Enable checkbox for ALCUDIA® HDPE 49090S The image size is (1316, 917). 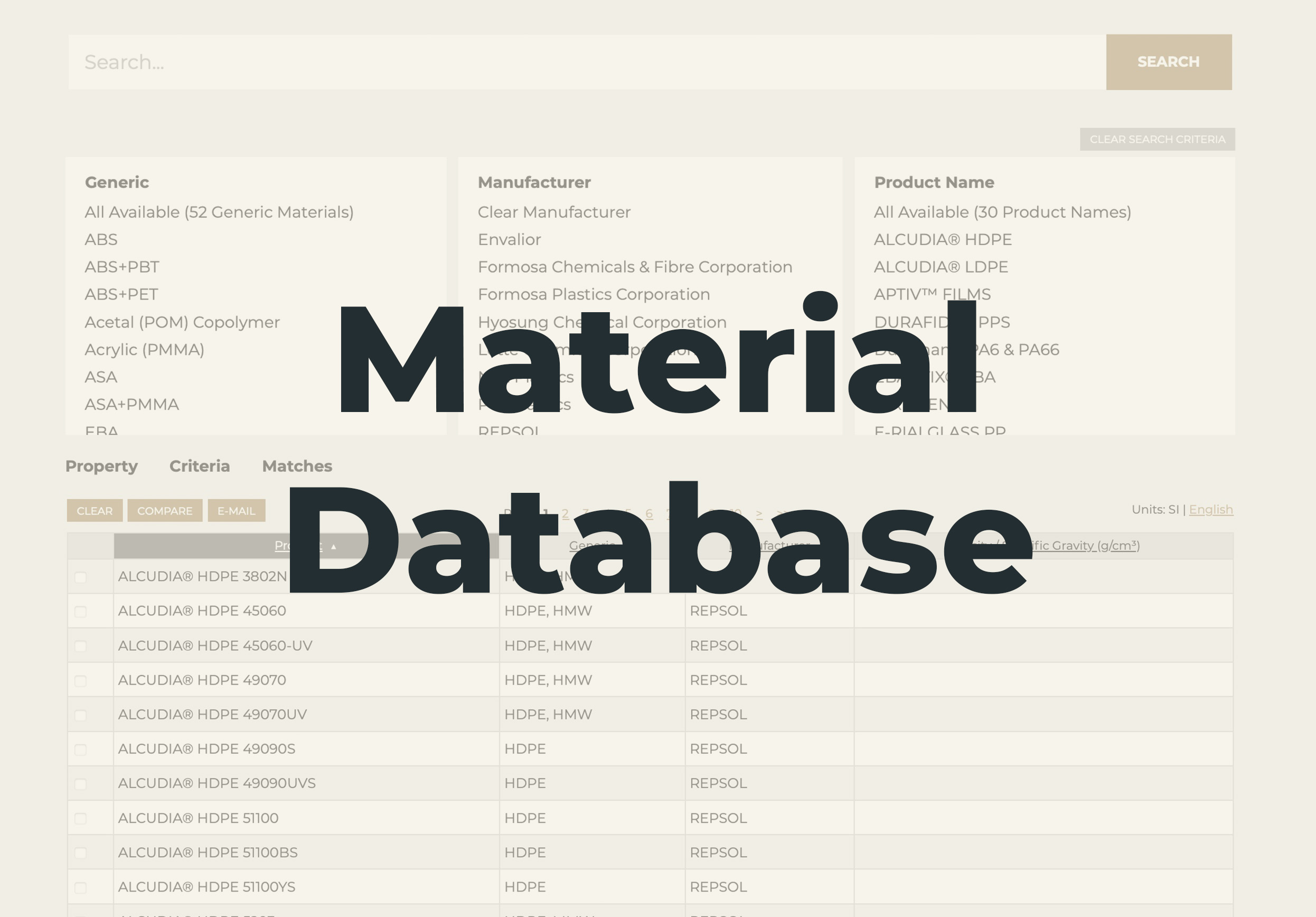click(x=80, y=750)
